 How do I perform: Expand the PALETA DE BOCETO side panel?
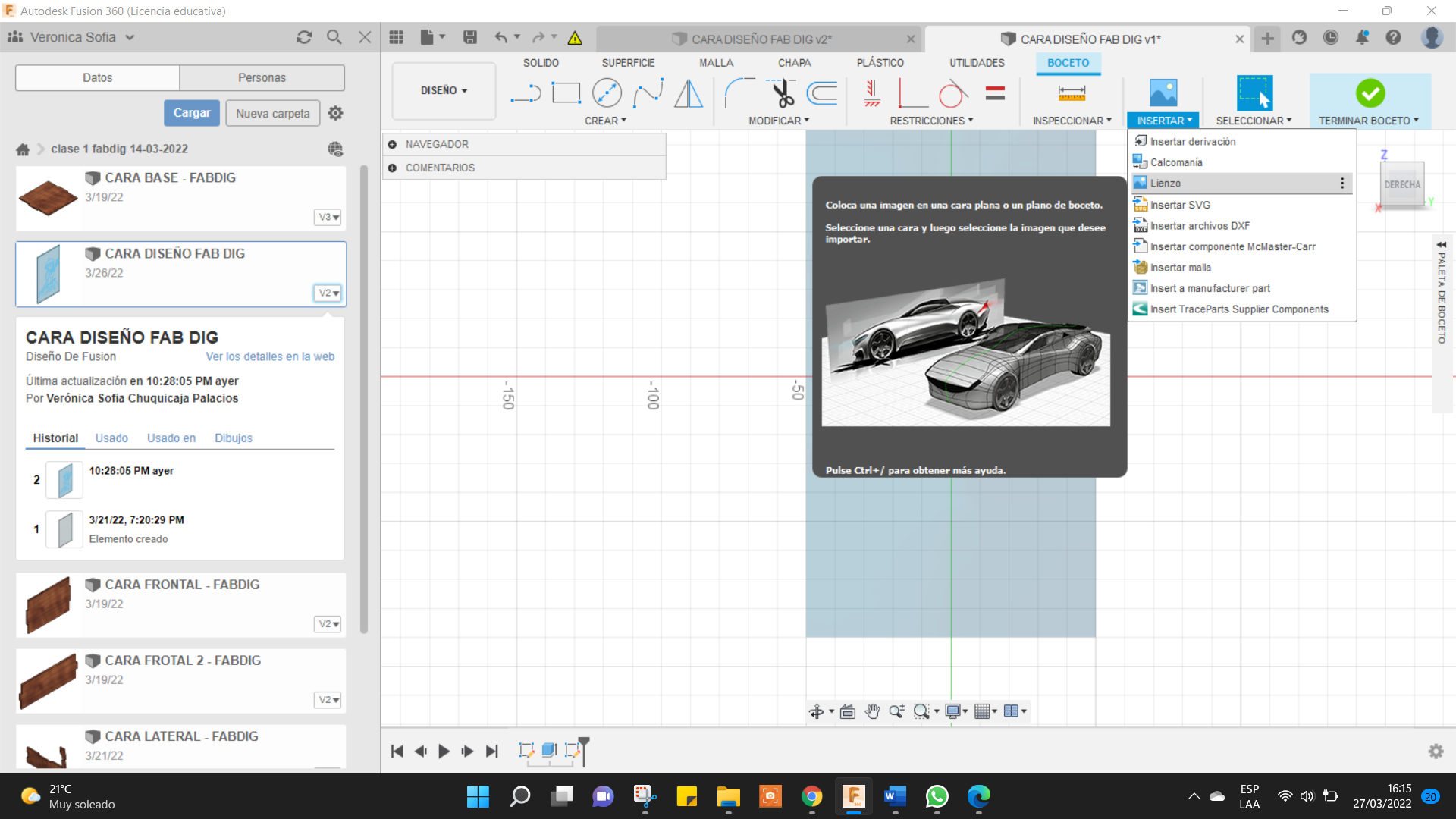click(x=1441, y=245)
